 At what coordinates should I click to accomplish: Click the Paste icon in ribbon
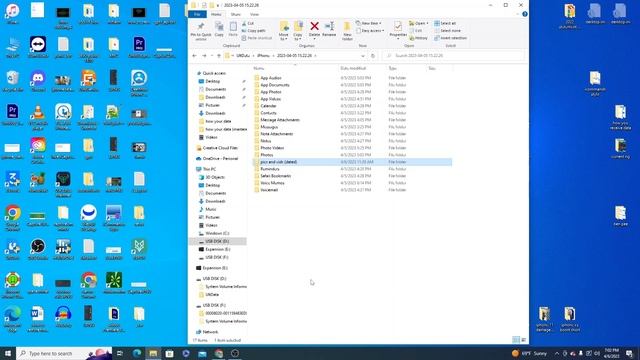coord(233,30)
